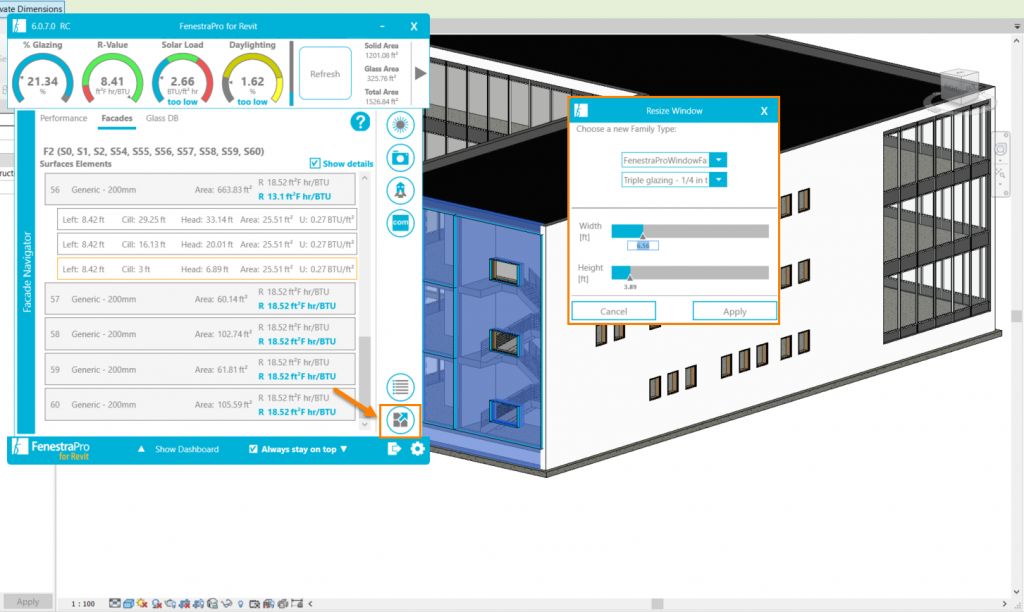The height and width of the screenshot is (612, 1024).
Task: Click the Show Crop Region icon
Action: coord(199,604)
